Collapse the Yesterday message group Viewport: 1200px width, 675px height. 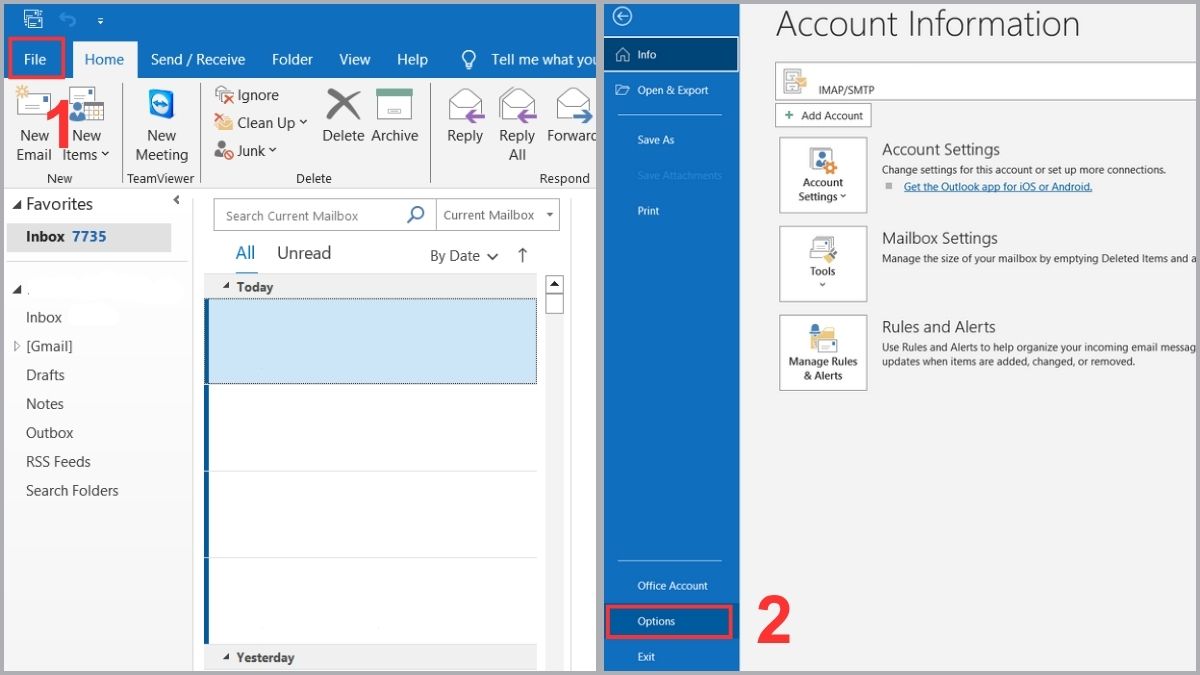point(226,657)
